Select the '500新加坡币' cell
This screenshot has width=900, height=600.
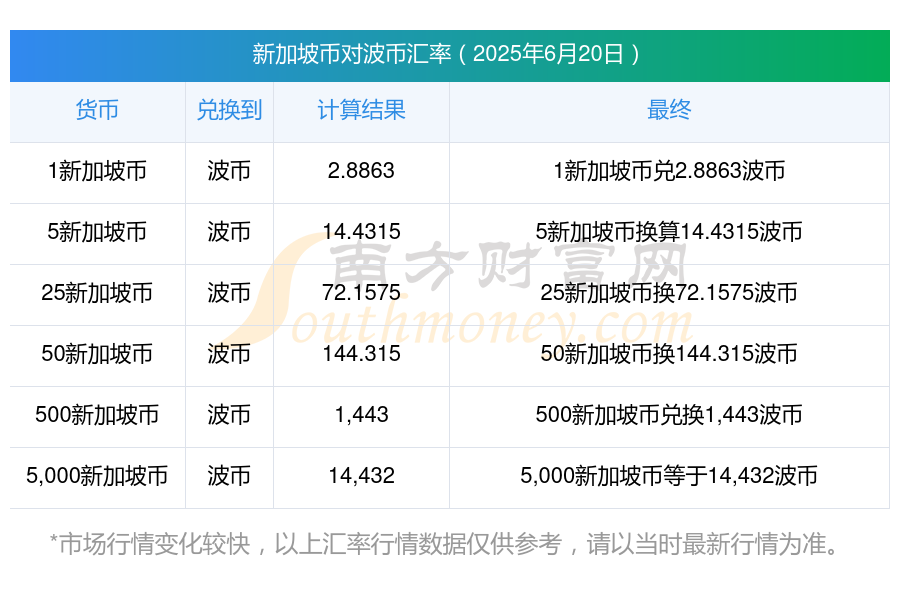point(97,415)
